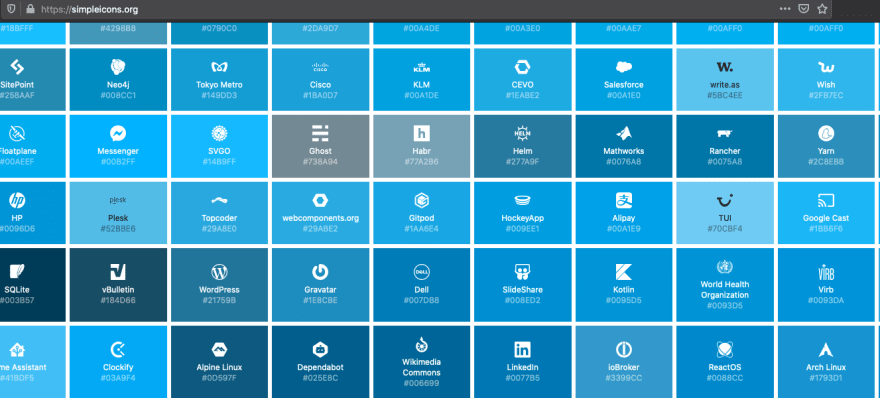880x398 pixels.
Task: Copy Ghost hex color #738A94
Action: 320,162
